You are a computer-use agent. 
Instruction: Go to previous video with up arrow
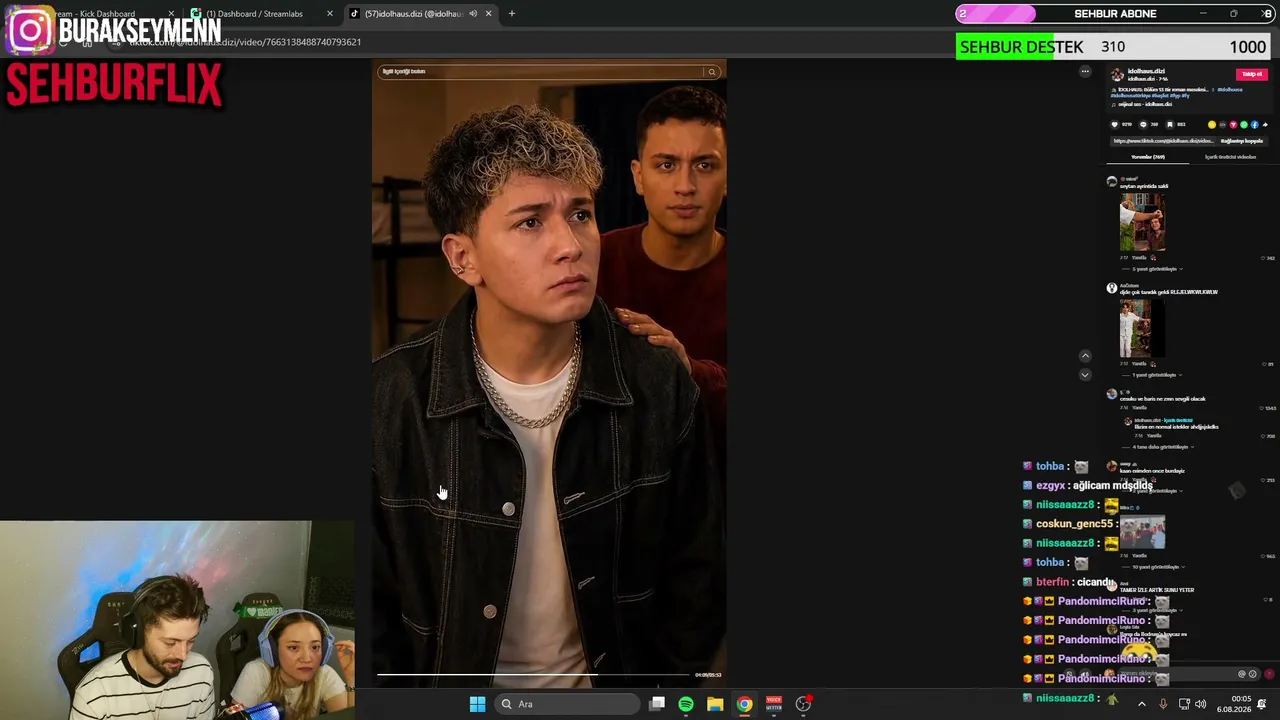tap(1085, 355)
